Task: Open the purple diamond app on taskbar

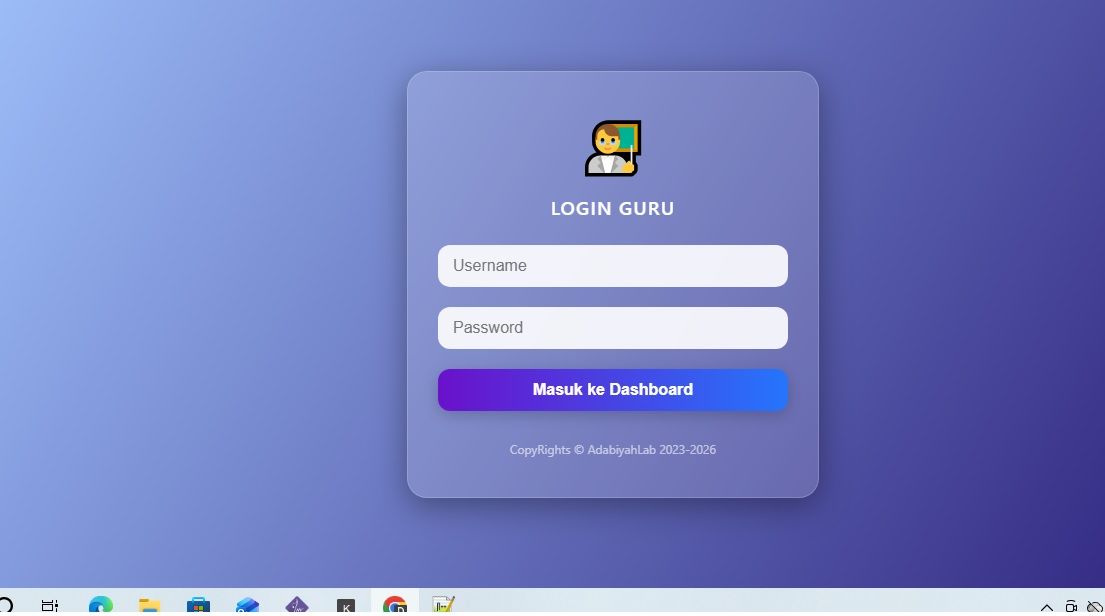Action: click(297, 605)
